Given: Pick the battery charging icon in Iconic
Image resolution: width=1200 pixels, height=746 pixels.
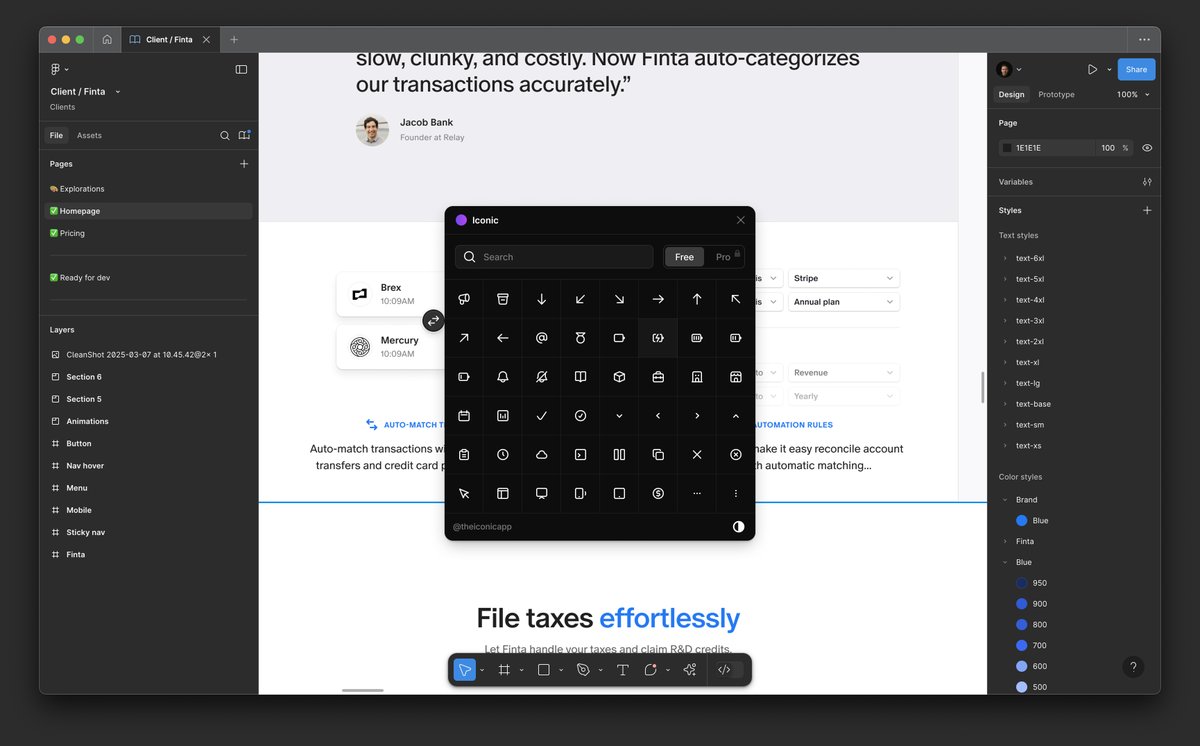Looking at the screenshot, I should [658, 338].
